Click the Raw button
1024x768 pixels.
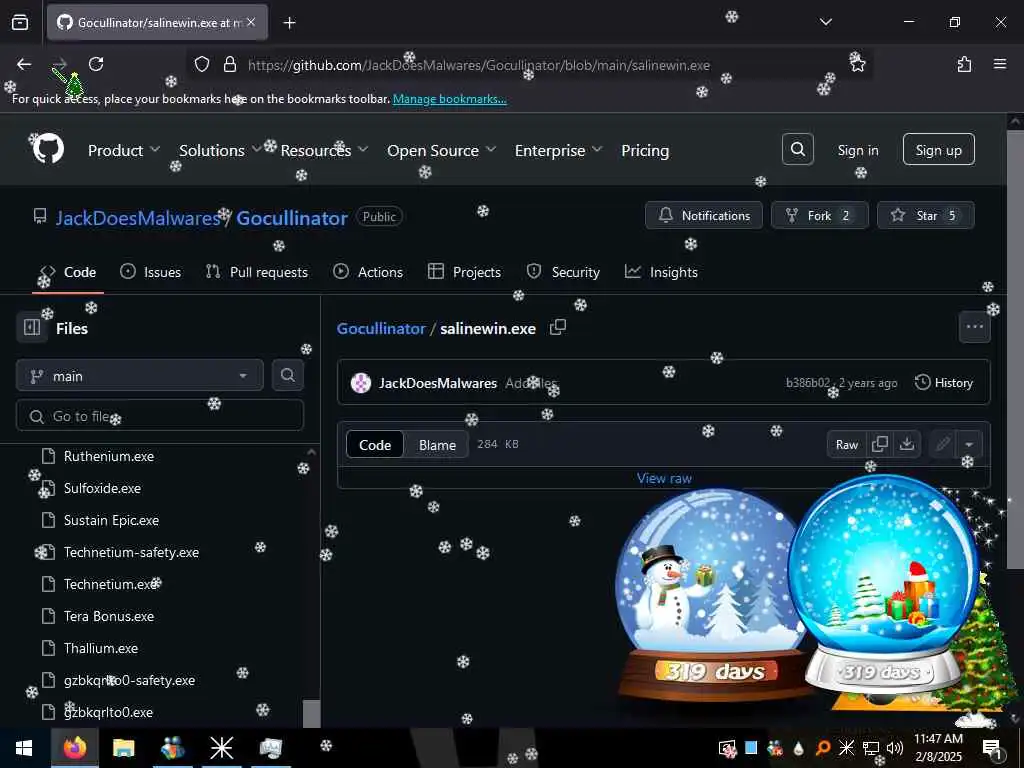(x=846, y=444)
